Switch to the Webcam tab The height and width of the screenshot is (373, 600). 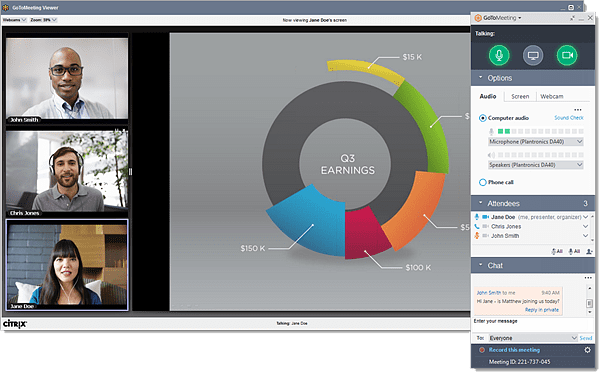[x=551, y=96]
